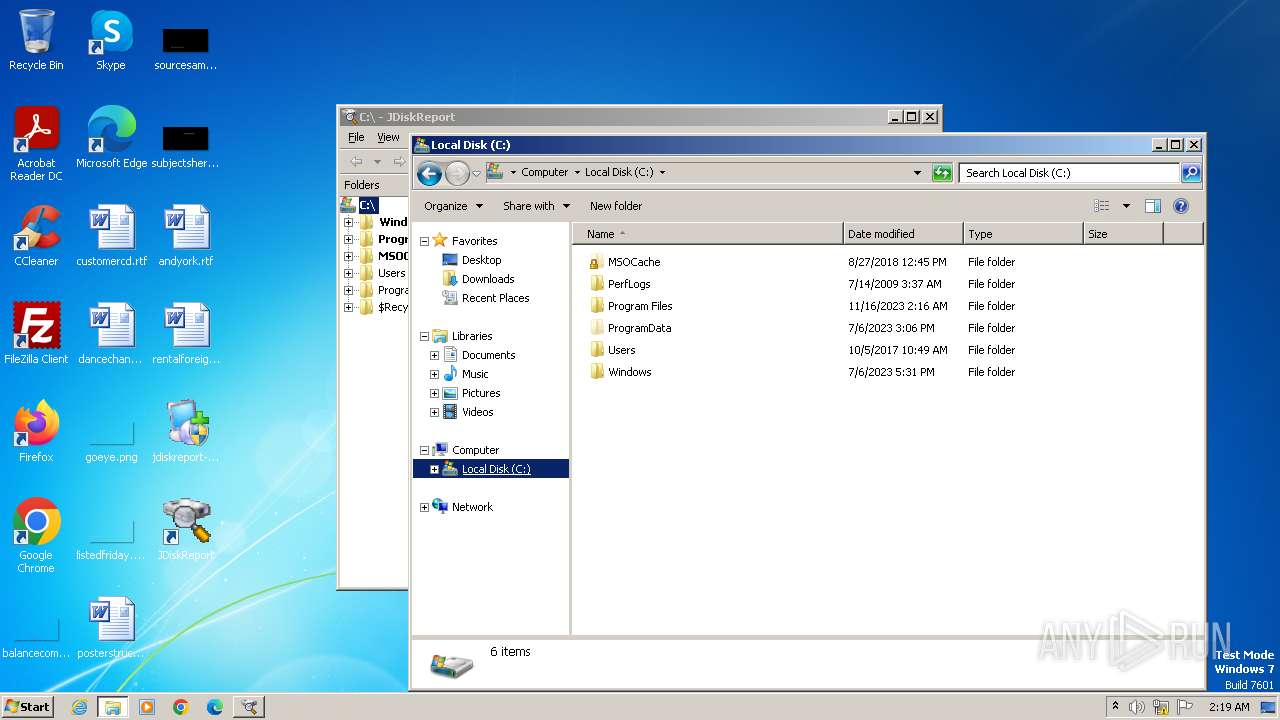Viewport: 1280px width, 720px height.
Task: Click Explorer Back navigation button
Action: tap(429, 174)
